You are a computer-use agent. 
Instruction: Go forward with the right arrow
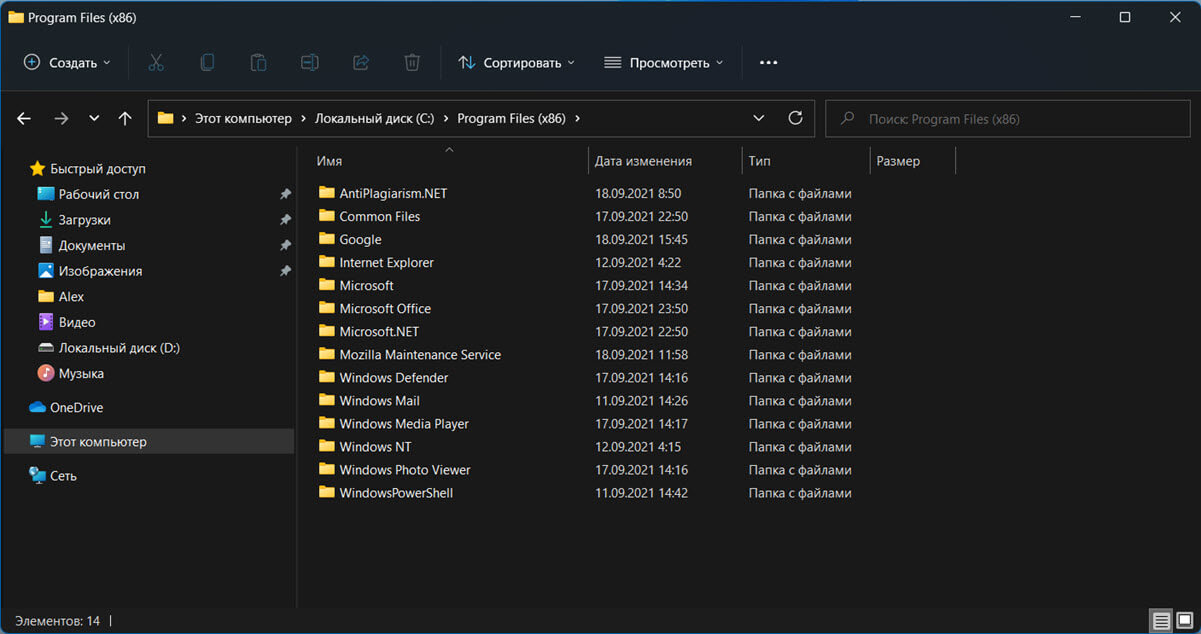click(x=61, y=118)
